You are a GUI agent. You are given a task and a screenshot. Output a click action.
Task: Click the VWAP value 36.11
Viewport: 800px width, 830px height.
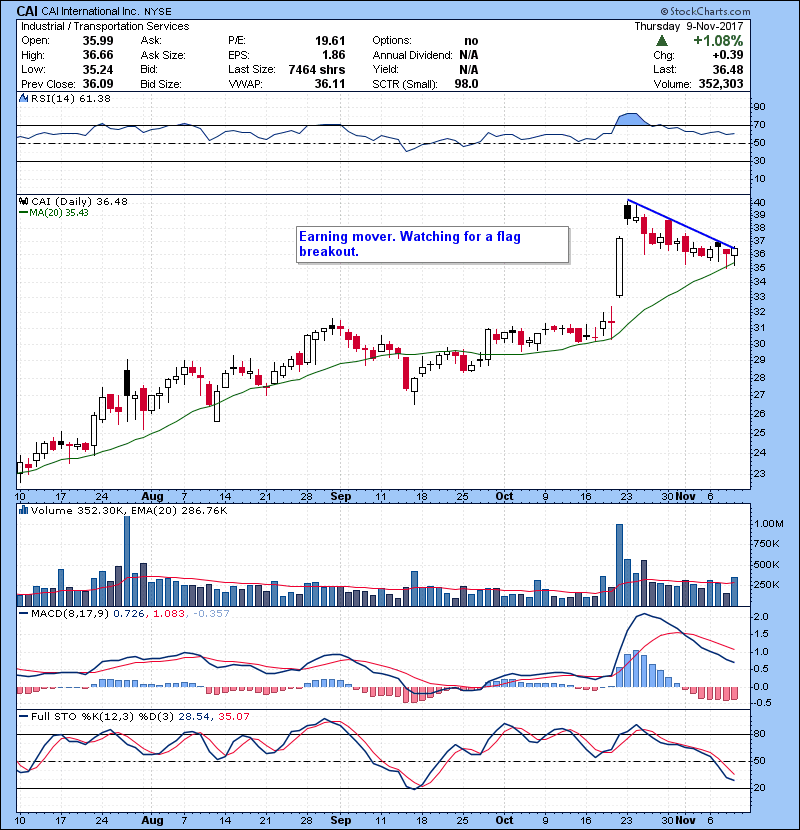coord(330,84)
